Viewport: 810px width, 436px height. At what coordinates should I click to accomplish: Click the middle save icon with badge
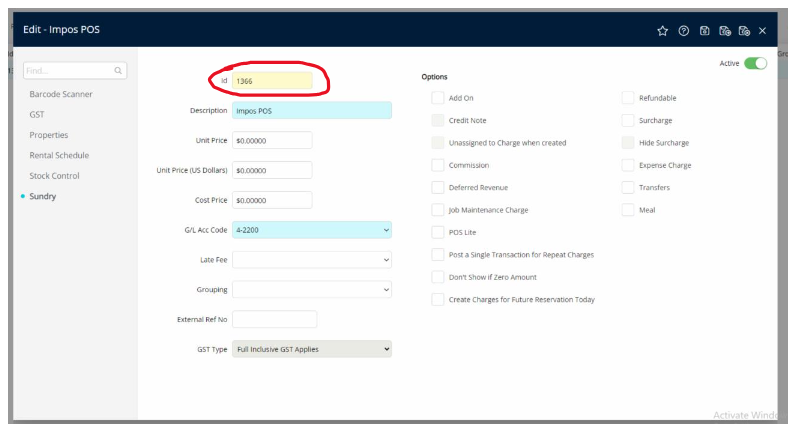[x=725, y=31]
